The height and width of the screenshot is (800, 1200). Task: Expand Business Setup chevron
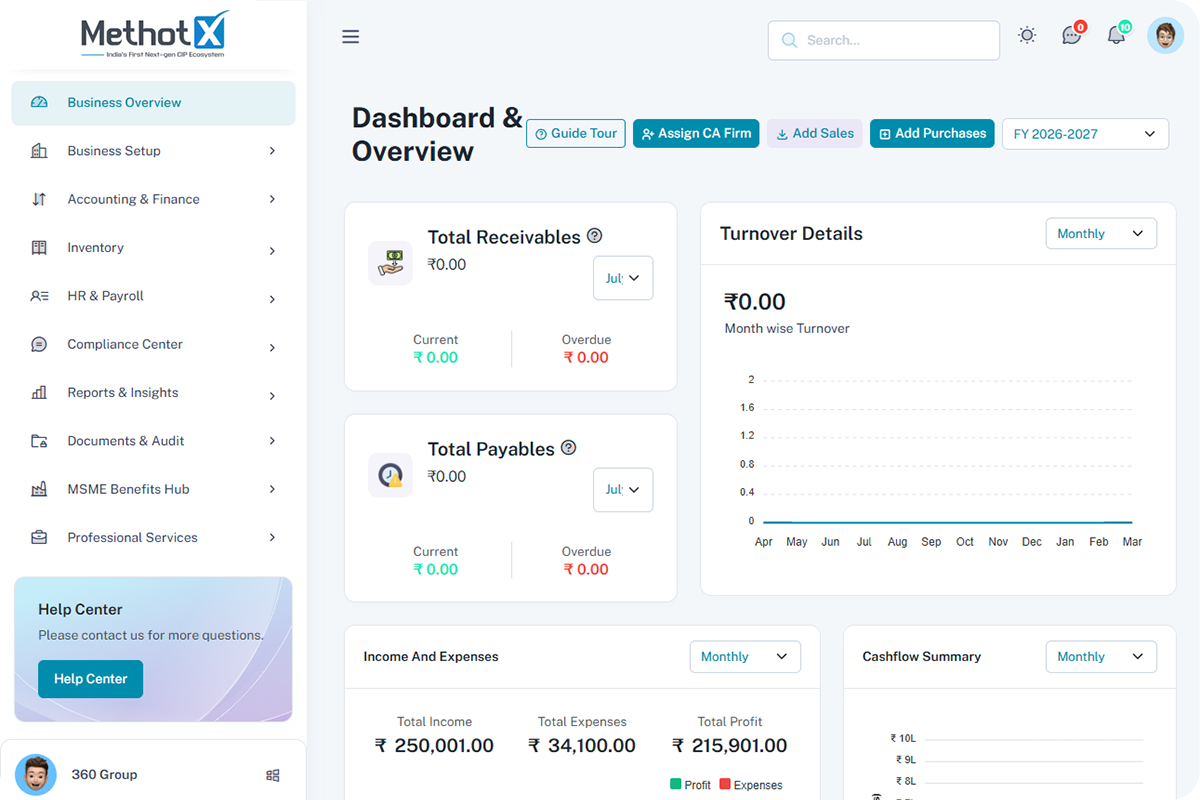(x=272, y=151)
